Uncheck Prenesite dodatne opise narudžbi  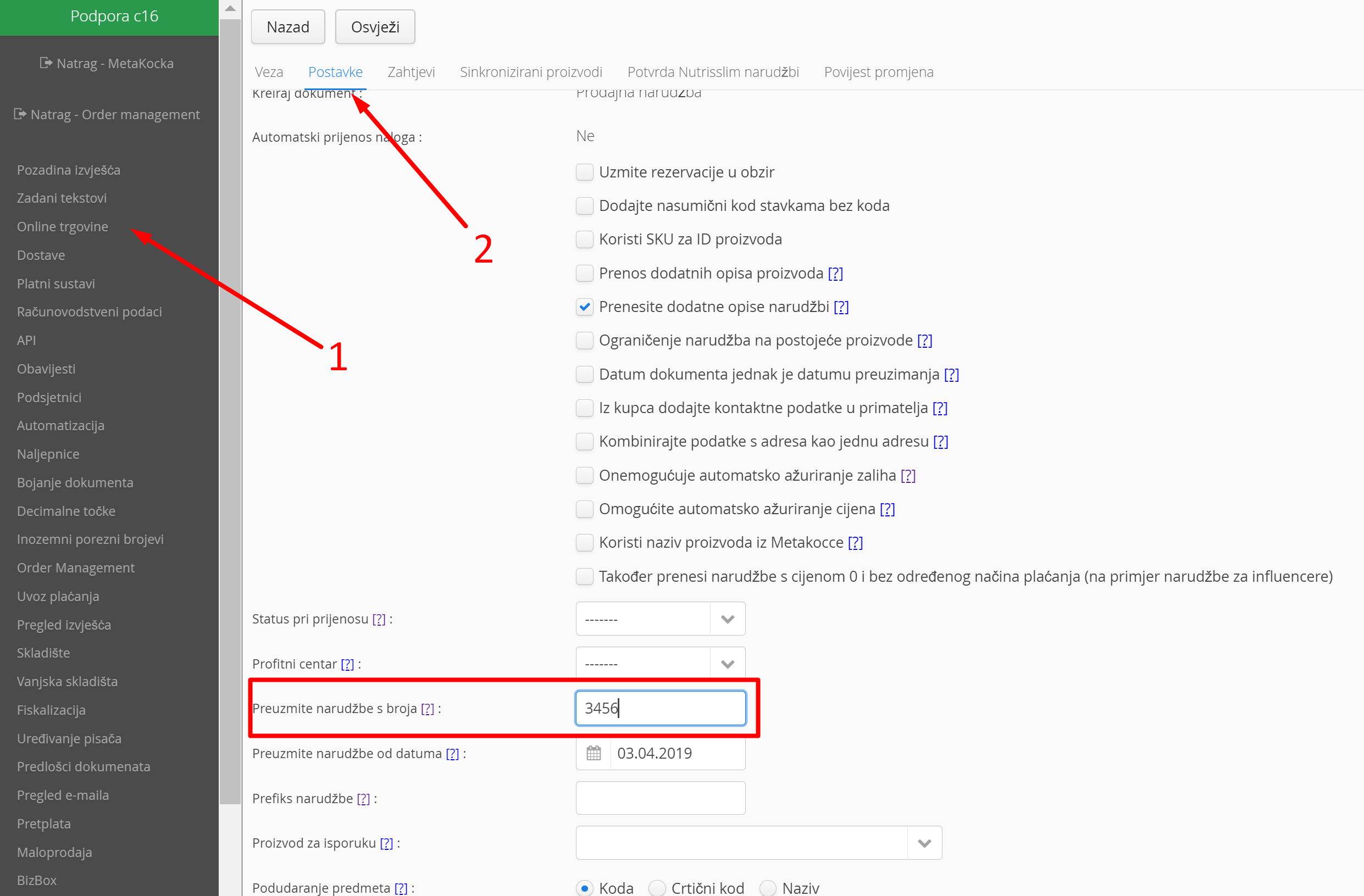584,307
